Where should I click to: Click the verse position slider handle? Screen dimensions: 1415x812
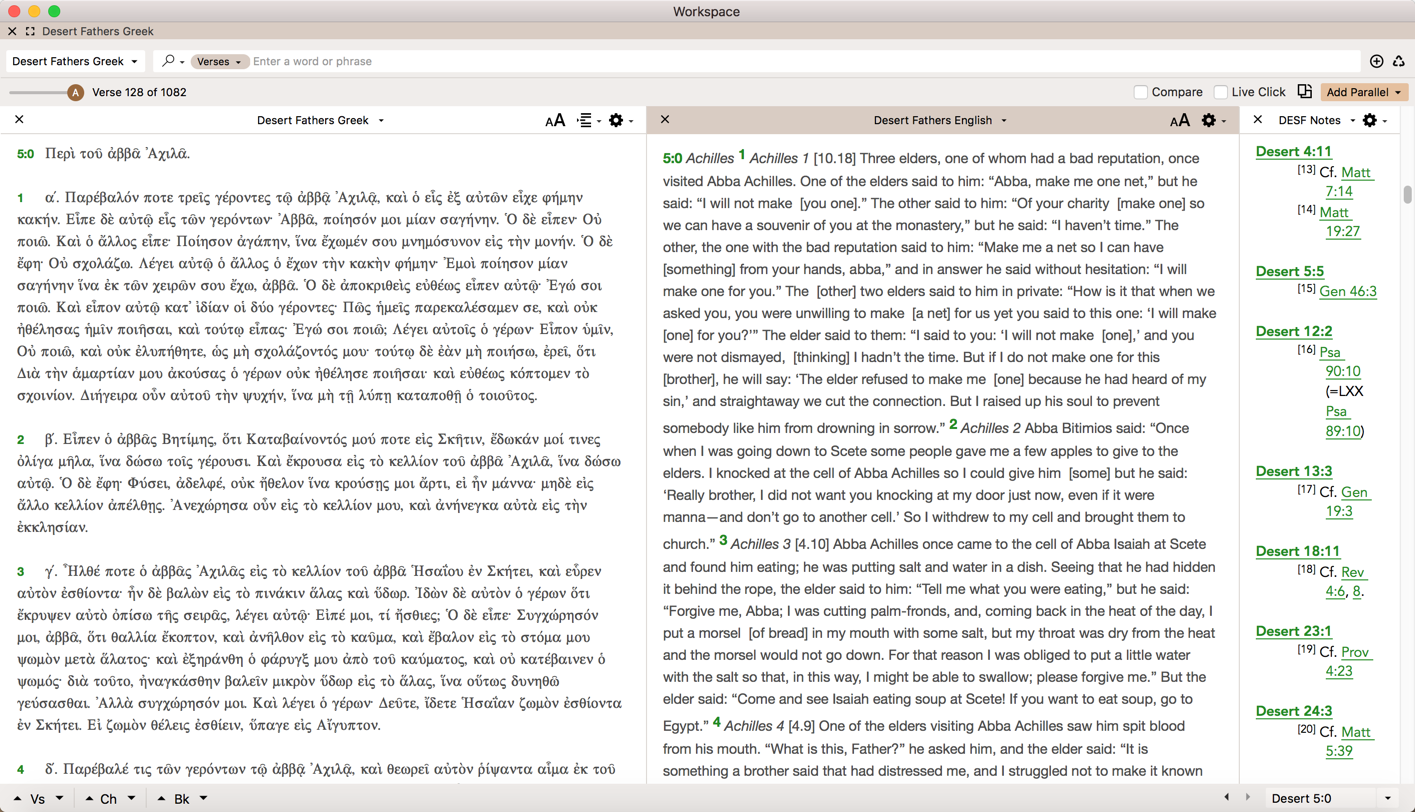click(75, 93)
